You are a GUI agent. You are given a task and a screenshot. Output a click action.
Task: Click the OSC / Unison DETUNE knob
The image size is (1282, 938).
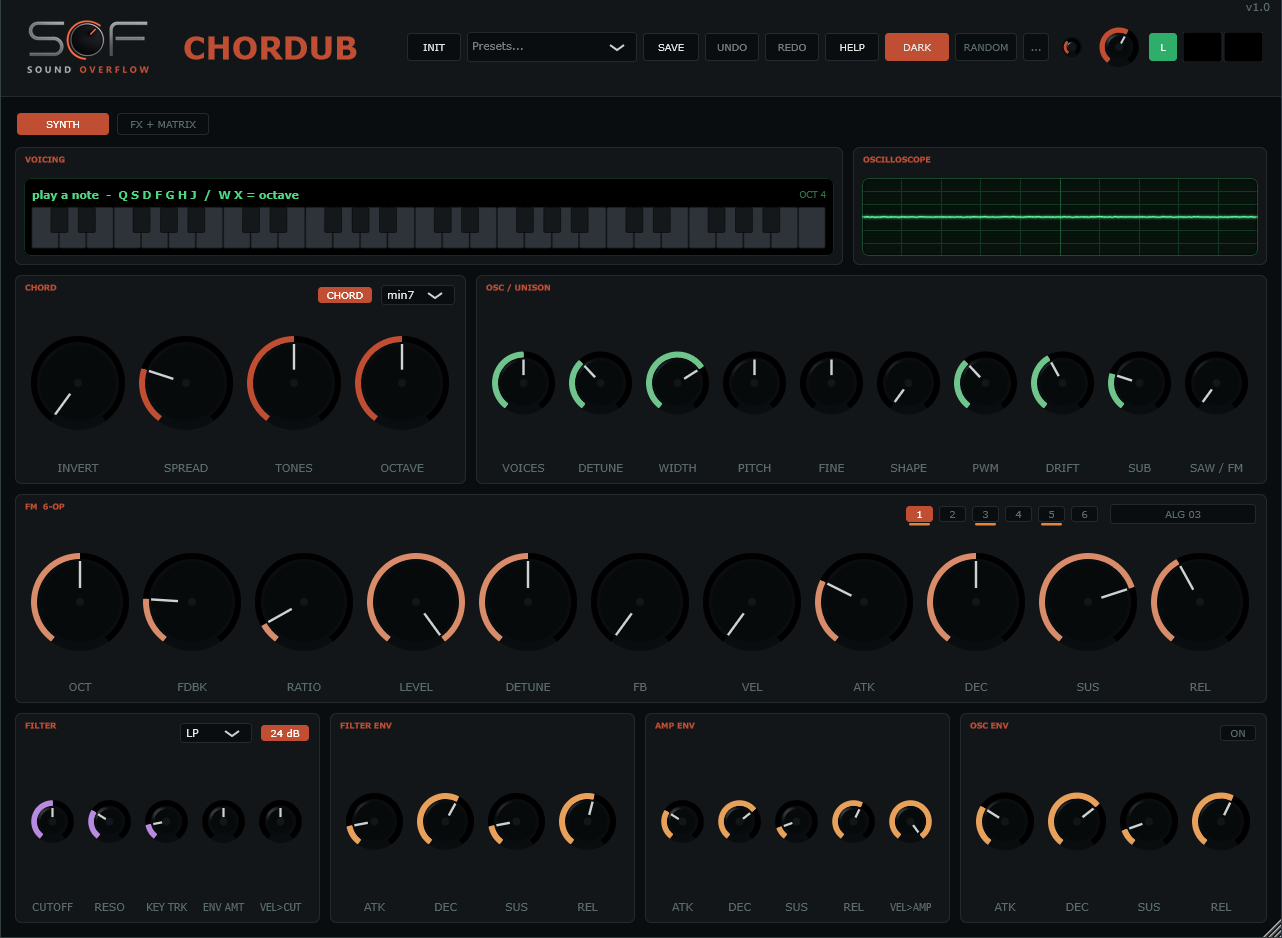[x=600, y=383]
